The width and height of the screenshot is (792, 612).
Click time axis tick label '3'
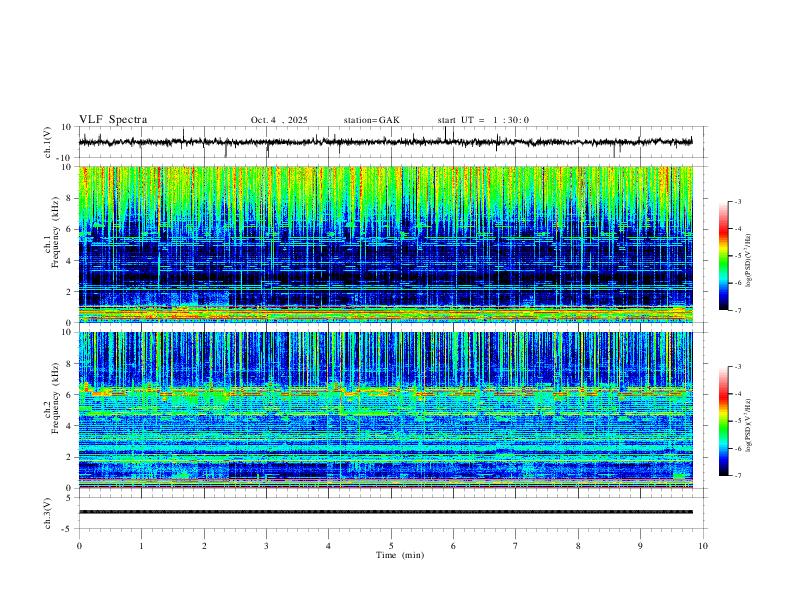click(266, 546)
